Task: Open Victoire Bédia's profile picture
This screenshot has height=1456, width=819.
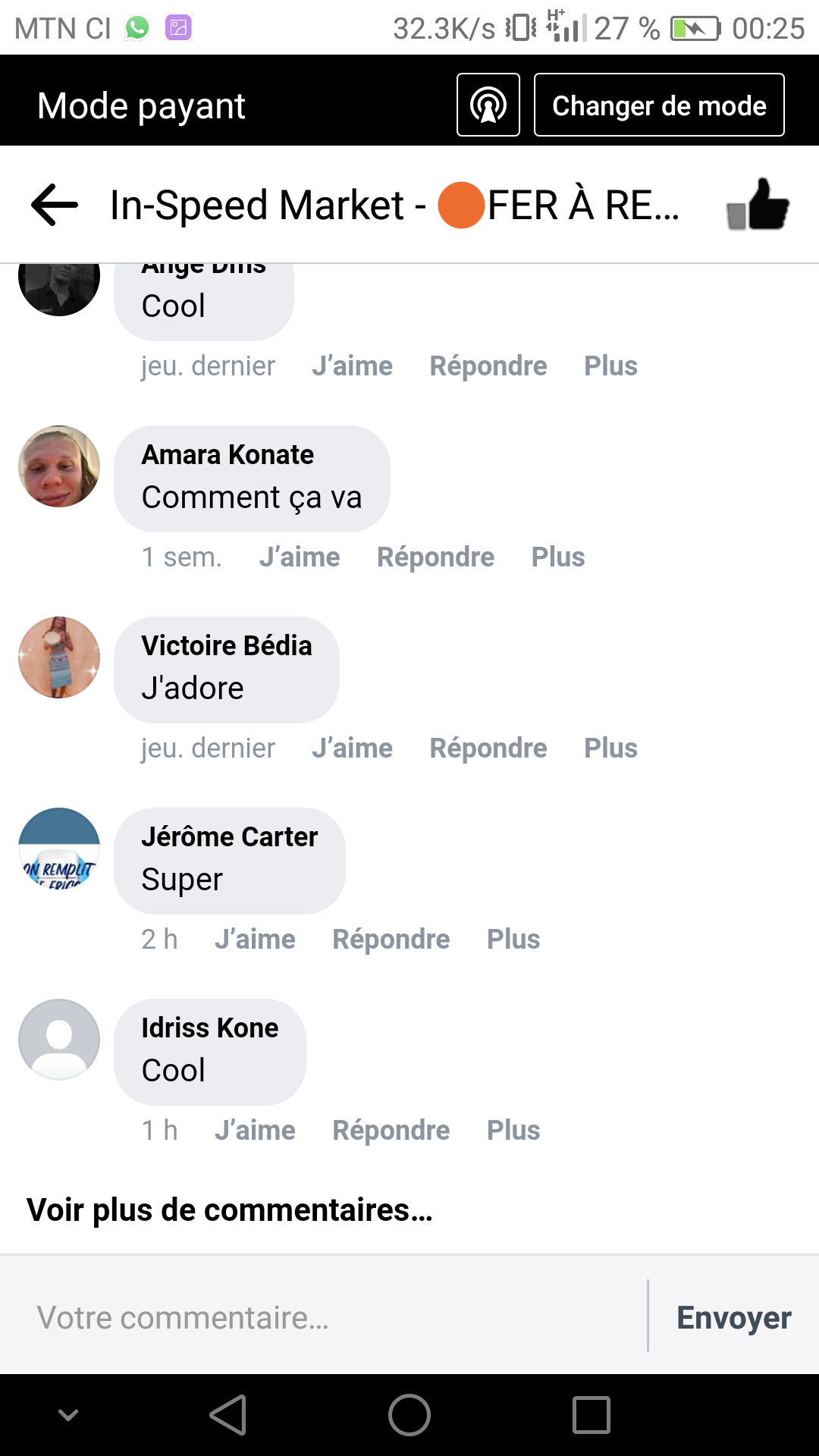Action: pos(59,657)
